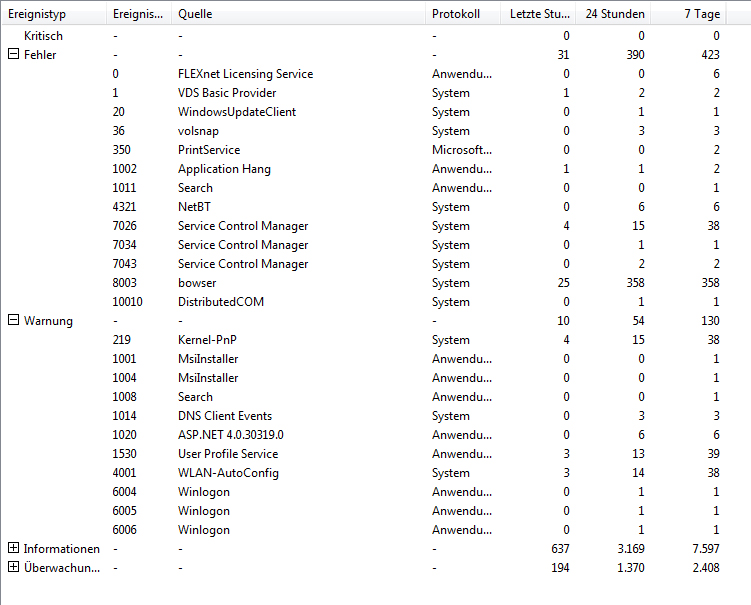Sort by Ereignis... ID column header
The height and width of the screenshot is (605, 751).
[138, 14]
